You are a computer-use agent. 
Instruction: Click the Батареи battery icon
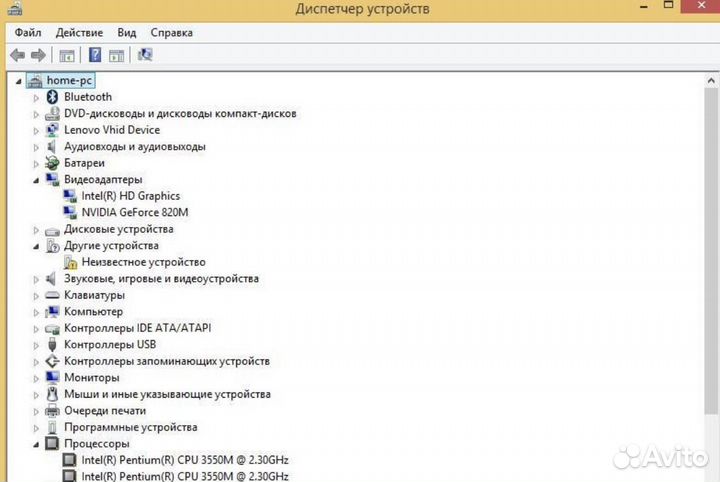(52, 163)
